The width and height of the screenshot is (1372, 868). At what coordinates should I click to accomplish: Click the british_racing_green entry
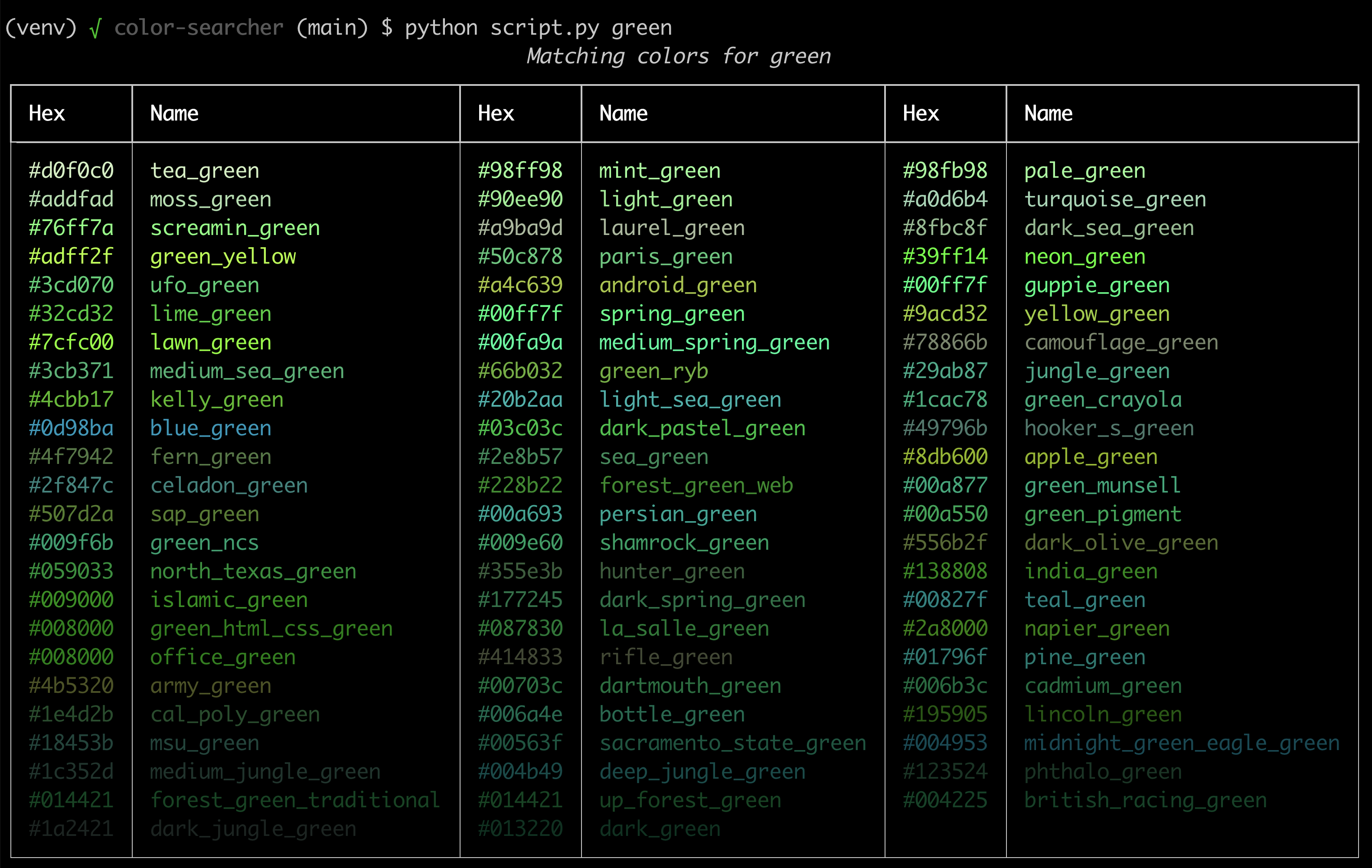pyautogui.click(x=1145, y=800)
